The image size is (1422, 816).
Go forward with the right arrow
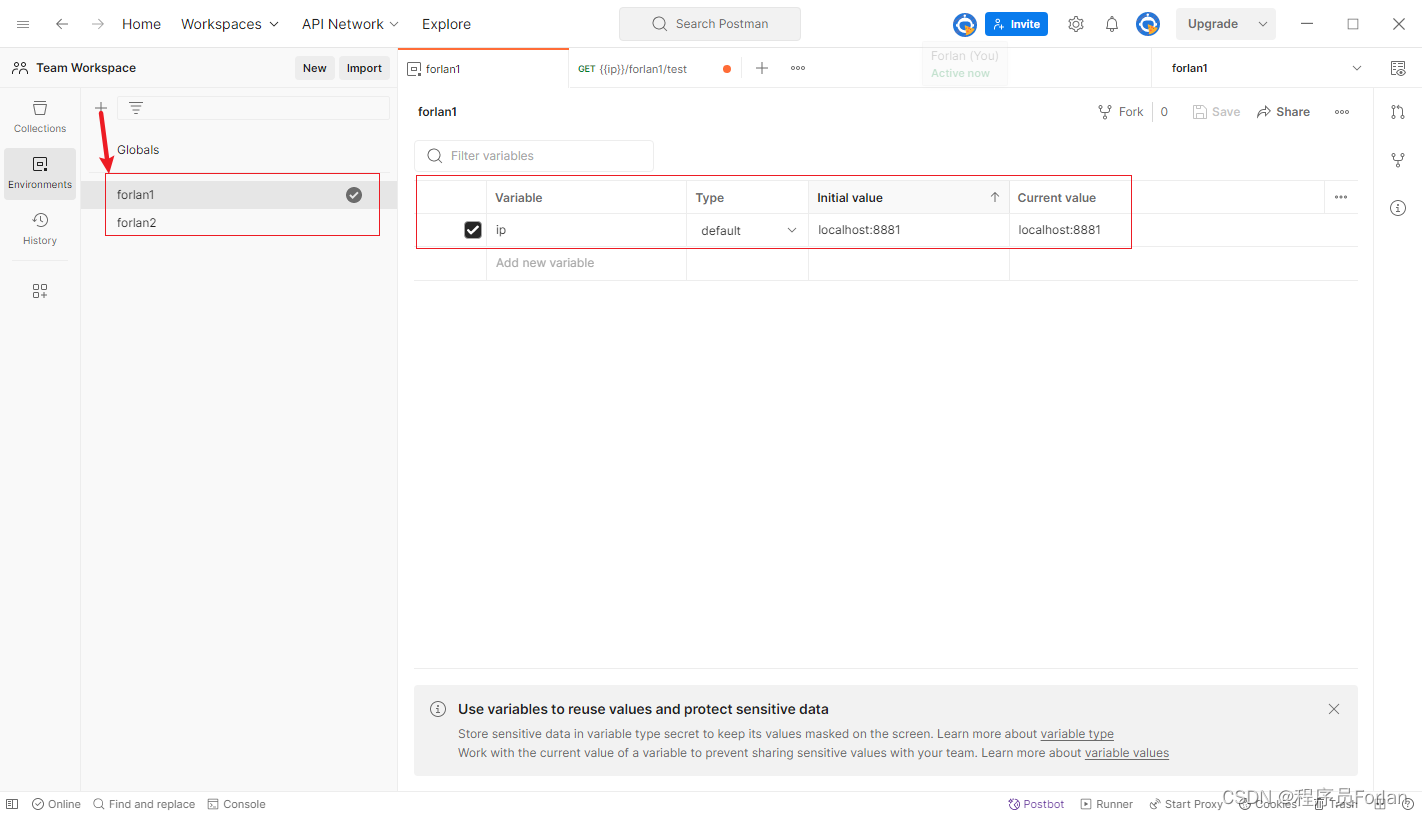[97, 24]
